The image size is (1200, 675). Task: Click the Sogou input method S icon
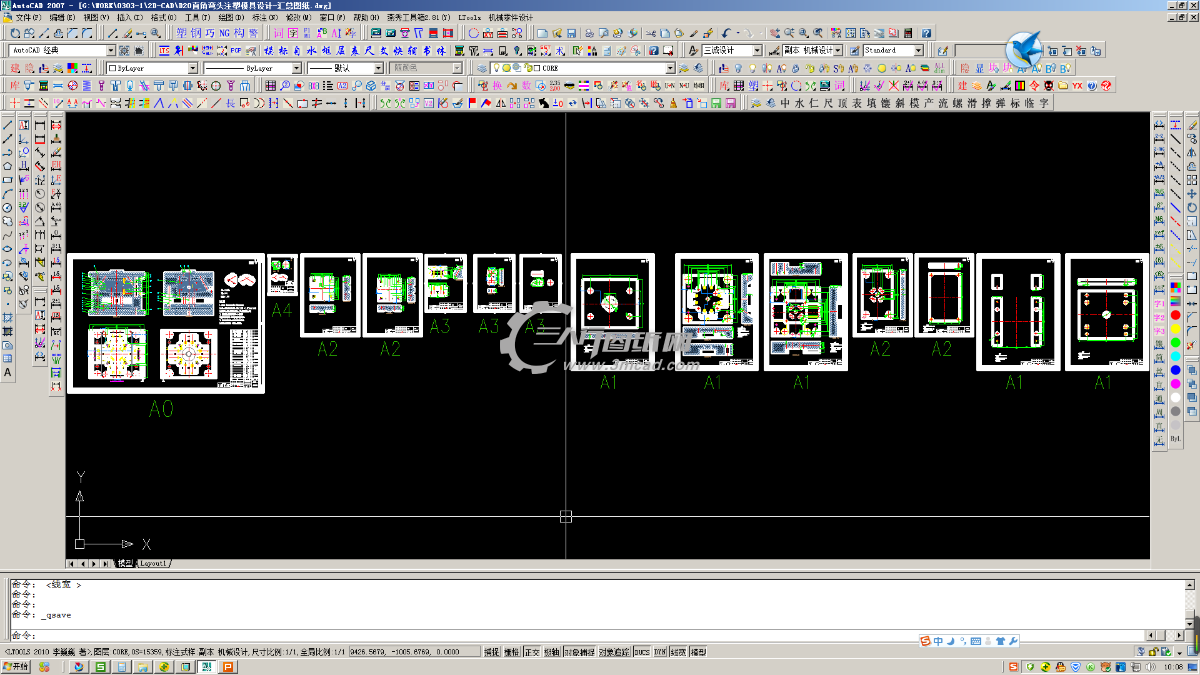pyautogui.click(x=925, y=641)
